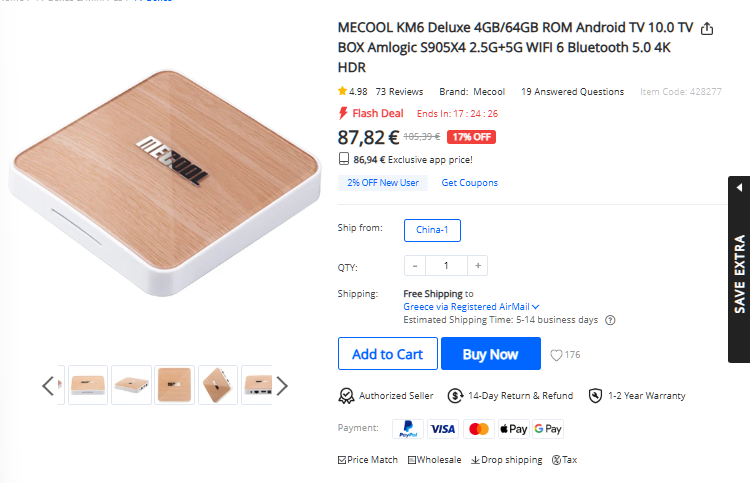Click the Add to Cart button
750x483 pixels.
[387, 354]
